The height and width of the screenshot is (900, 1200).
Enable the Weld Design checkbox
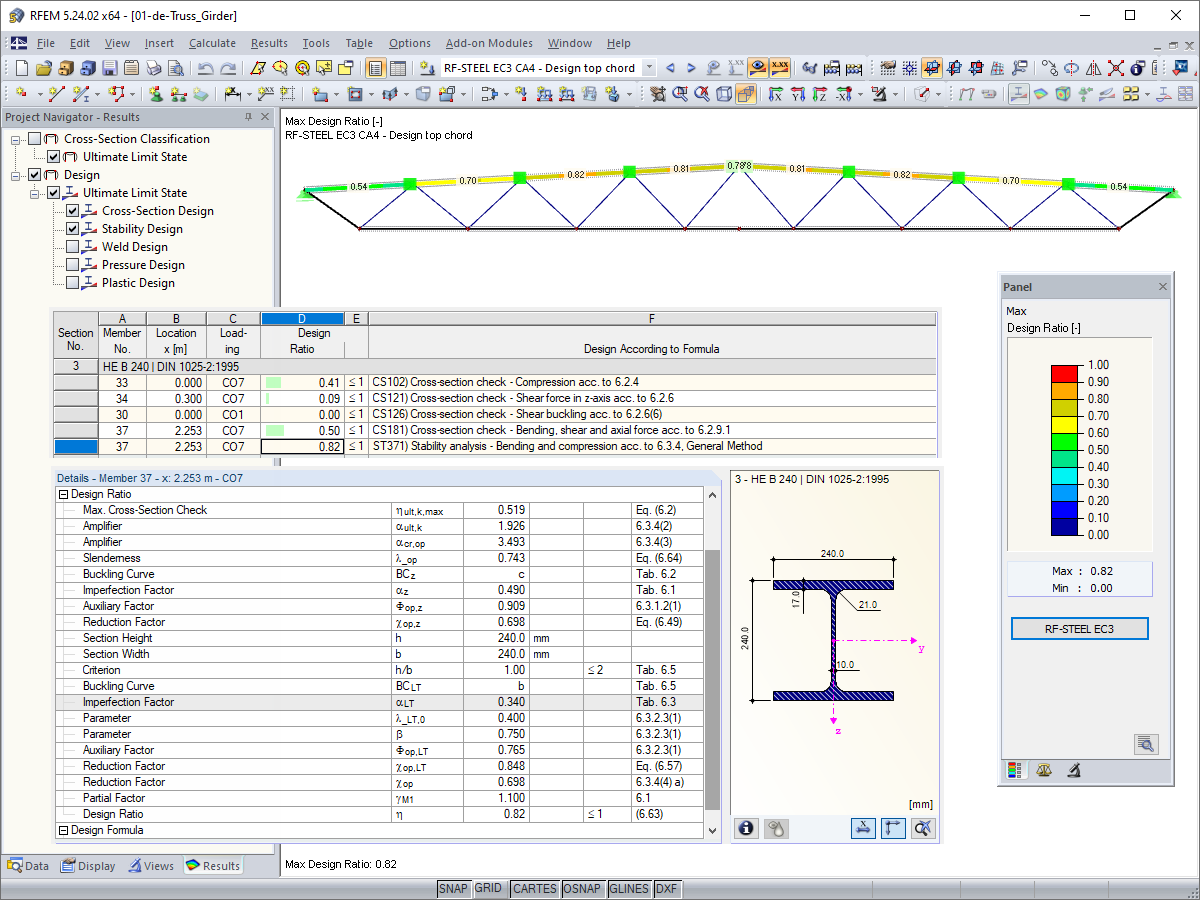[x=74, y=247]
